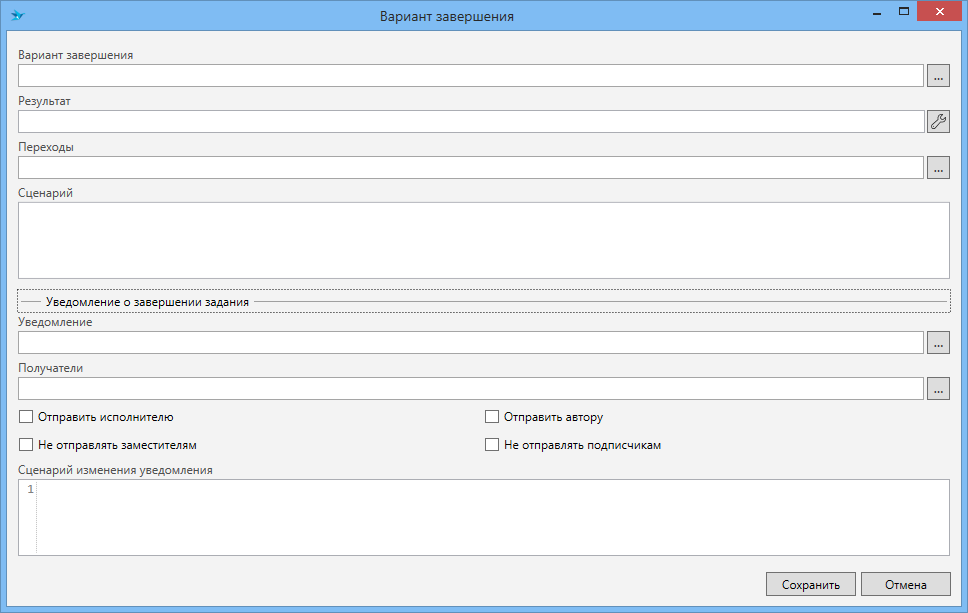Click into the Сценарий text area
This screenshot has width=968, height=613.
483,240
